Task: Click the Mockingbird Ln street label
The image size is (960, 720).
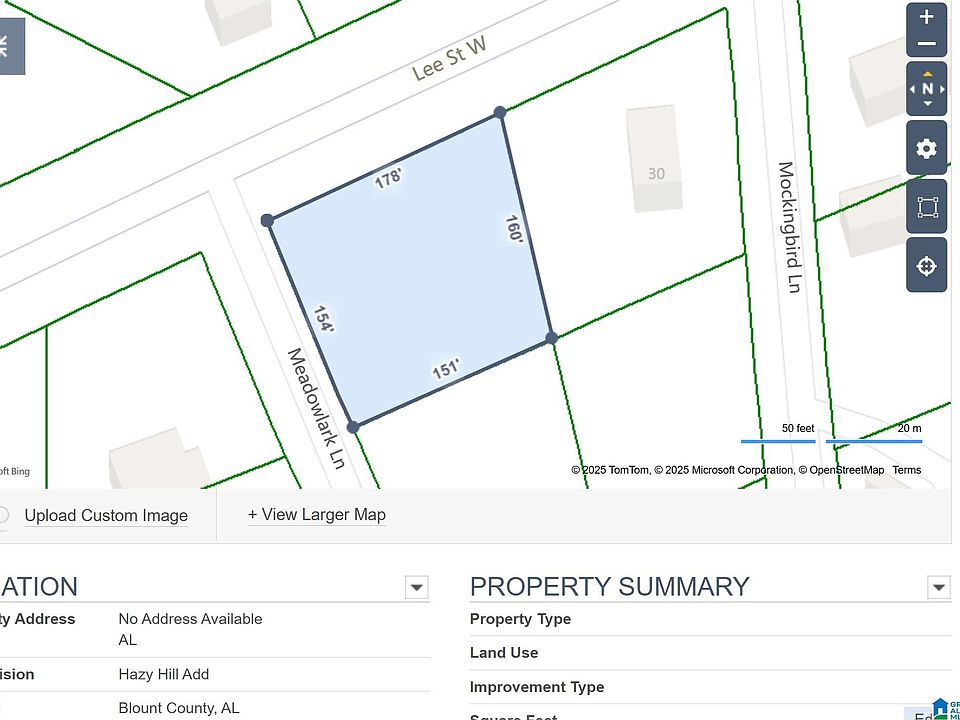Action: pos(789,227)
